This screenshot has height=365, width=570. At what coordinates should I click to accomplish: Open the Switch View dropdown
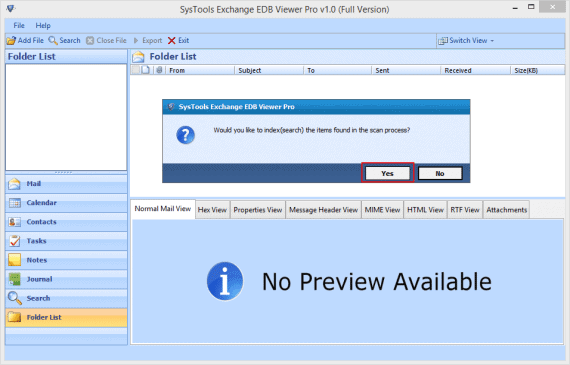click(x=466, y=40)
